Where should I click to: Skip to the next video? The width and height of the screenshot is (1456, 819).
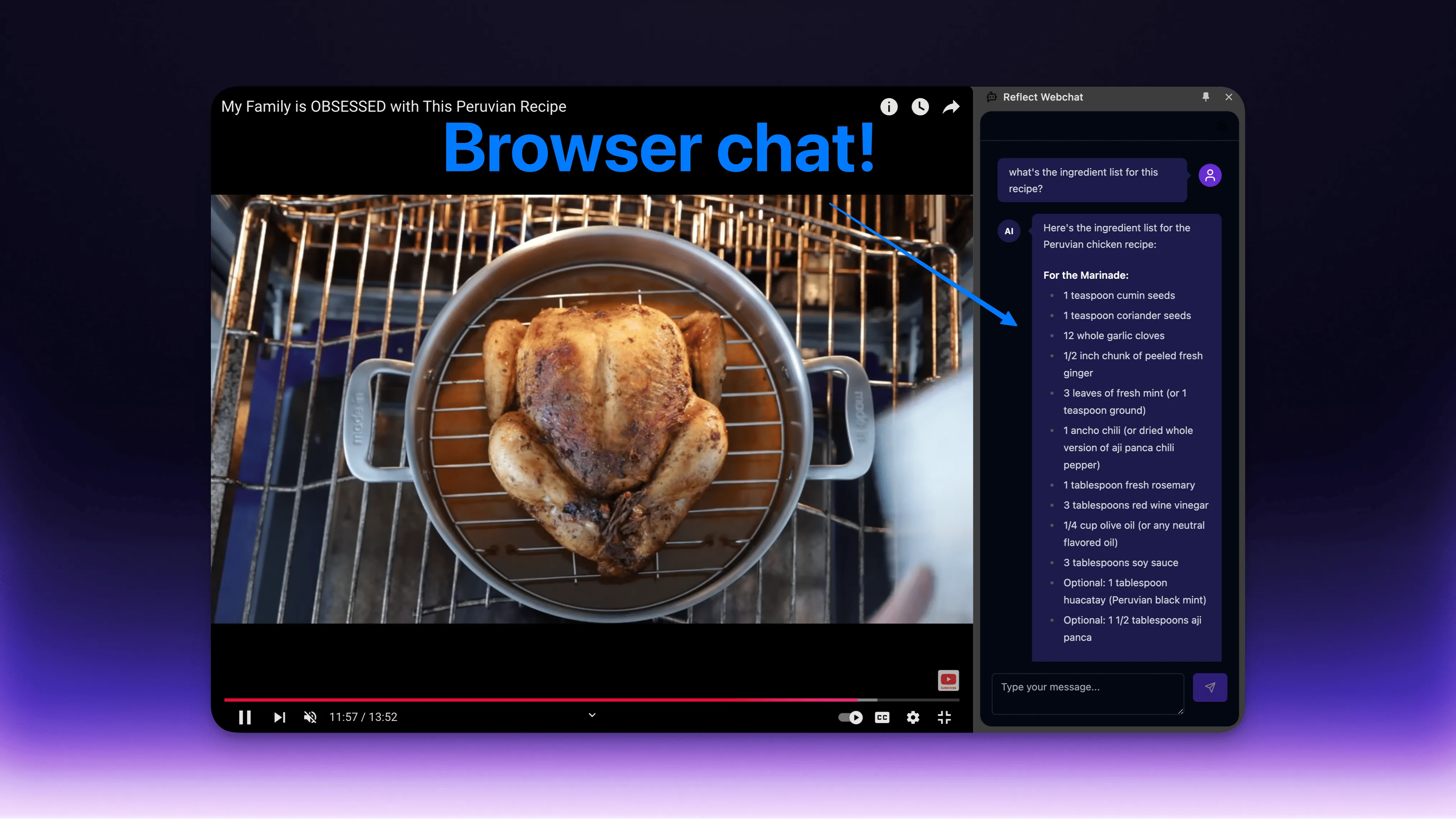[x=279, y=717]
